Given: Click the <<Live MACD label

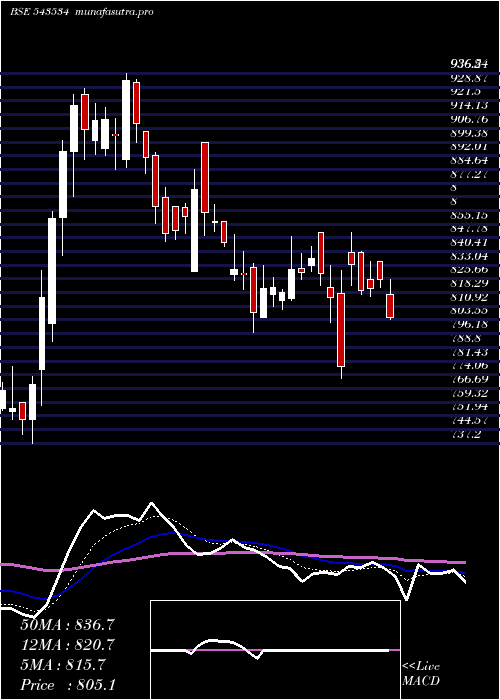Looking at the screenshot, I should (x=421, y=674).
